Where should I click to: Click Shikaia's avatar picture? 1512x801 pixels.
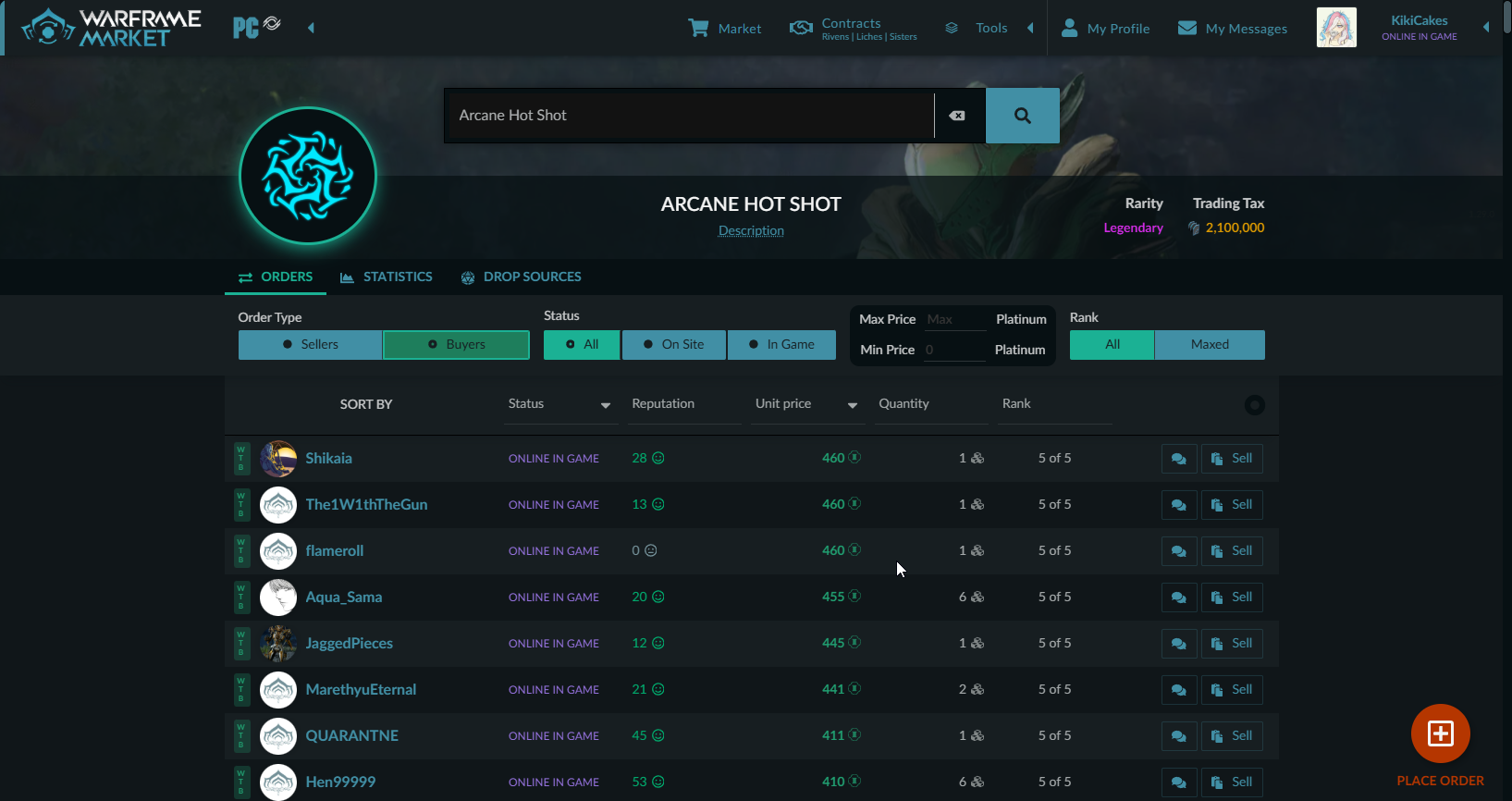tap(278, 459)
